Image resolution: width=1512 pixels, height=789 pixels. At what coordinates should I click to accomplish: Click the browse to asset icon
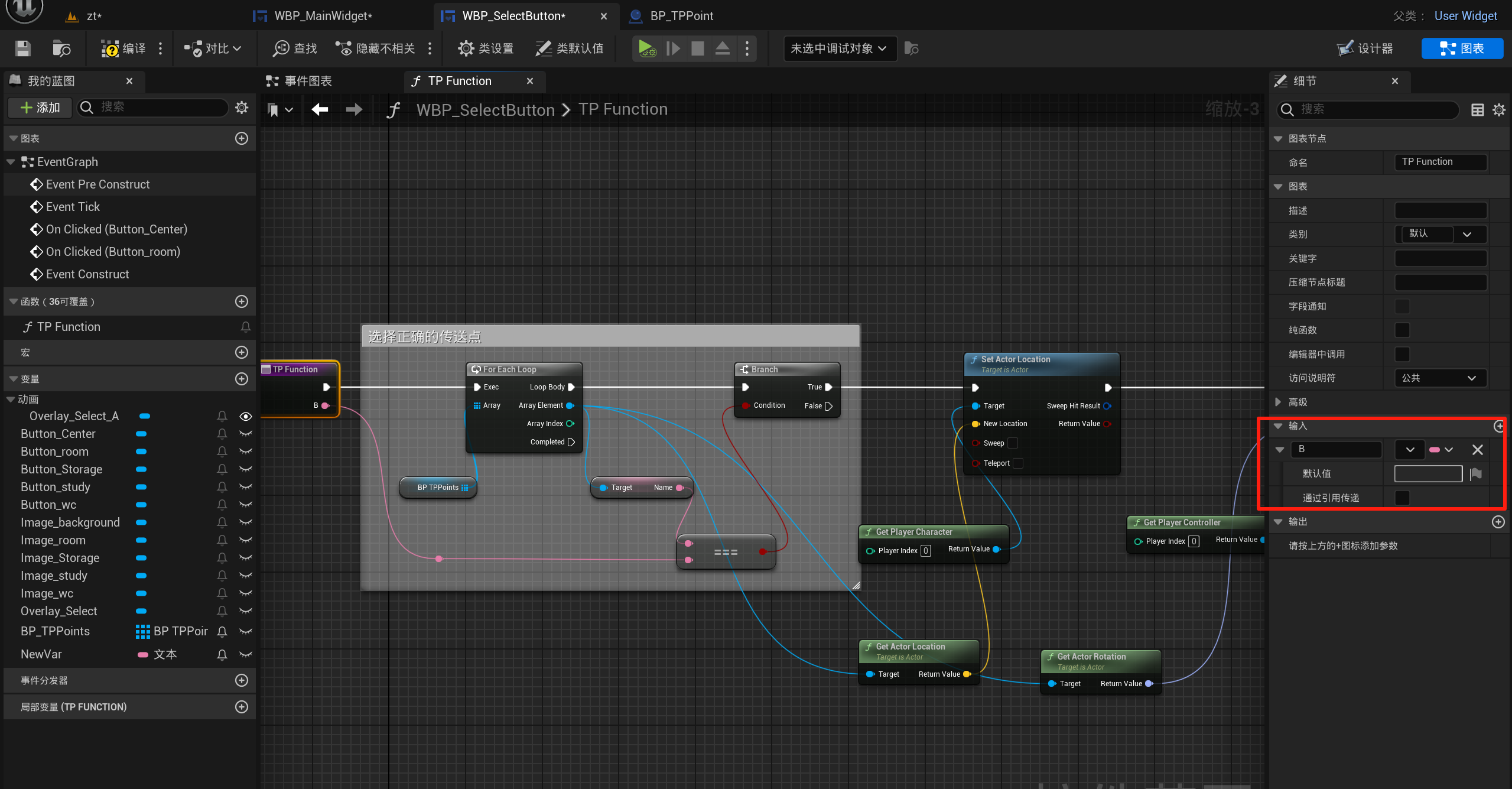61,48
